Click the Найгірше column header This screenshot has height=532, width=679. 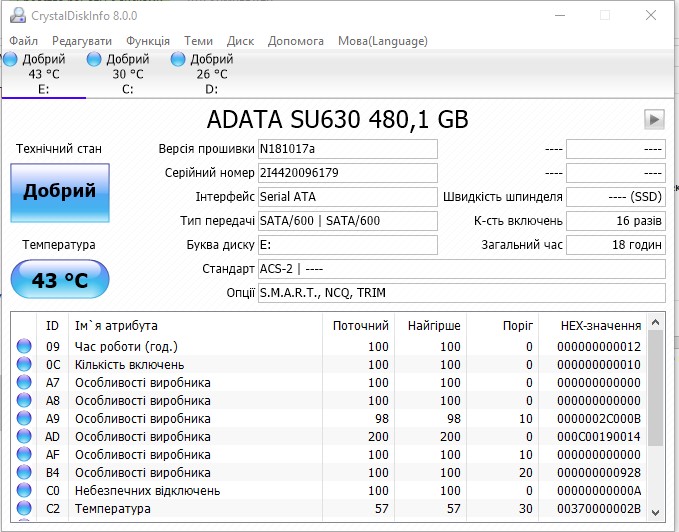pyautogui.click(x=430, y=326)
